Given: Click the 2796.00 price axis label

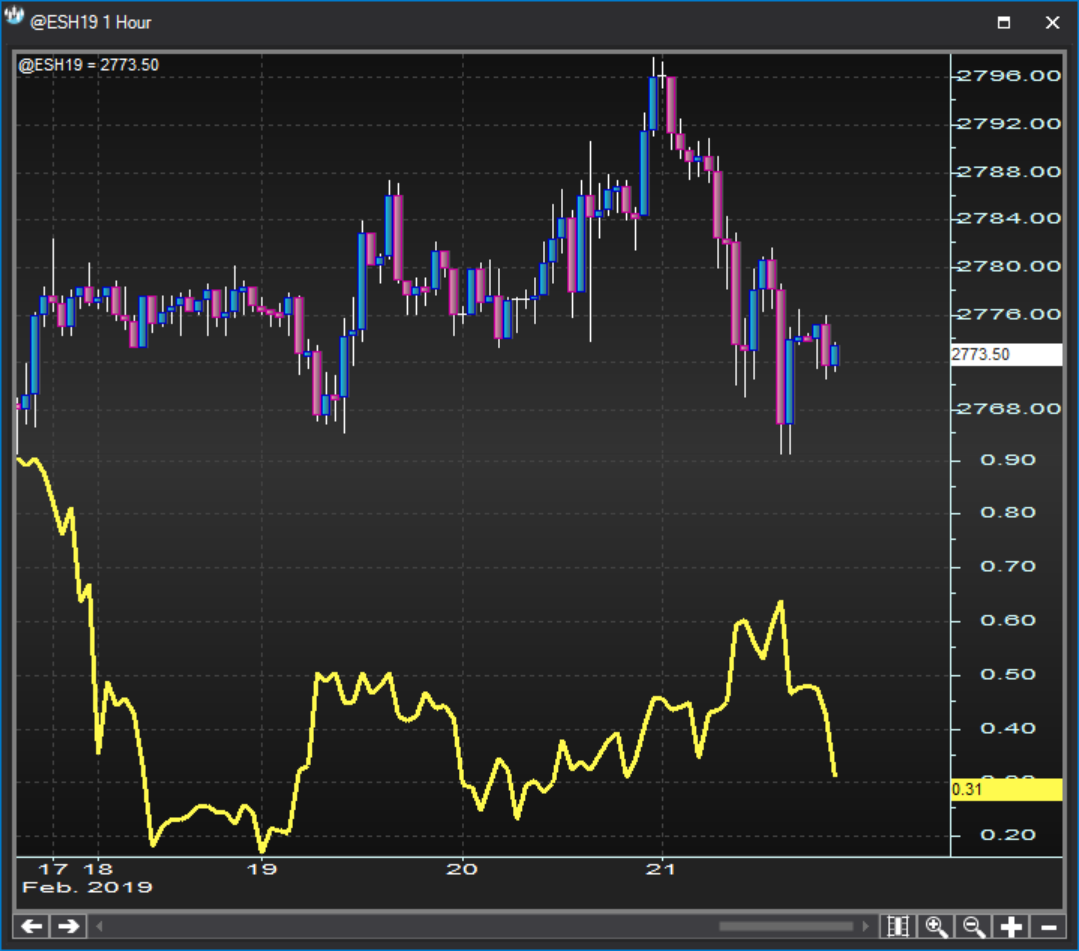Looking at the screenshot, I should [x=1009, y=76].
